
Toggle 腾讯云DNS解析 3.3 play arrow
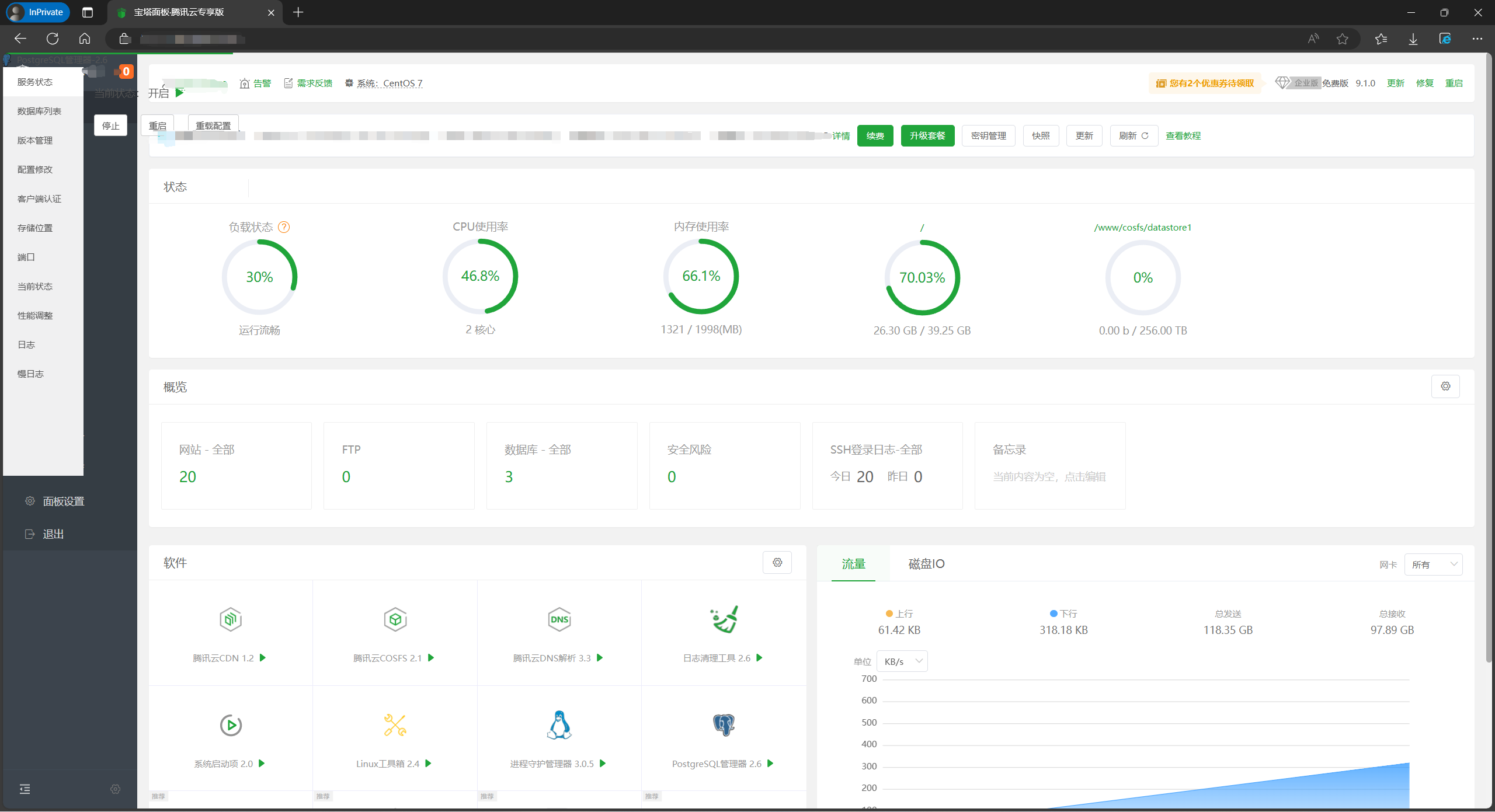point(600,658)
